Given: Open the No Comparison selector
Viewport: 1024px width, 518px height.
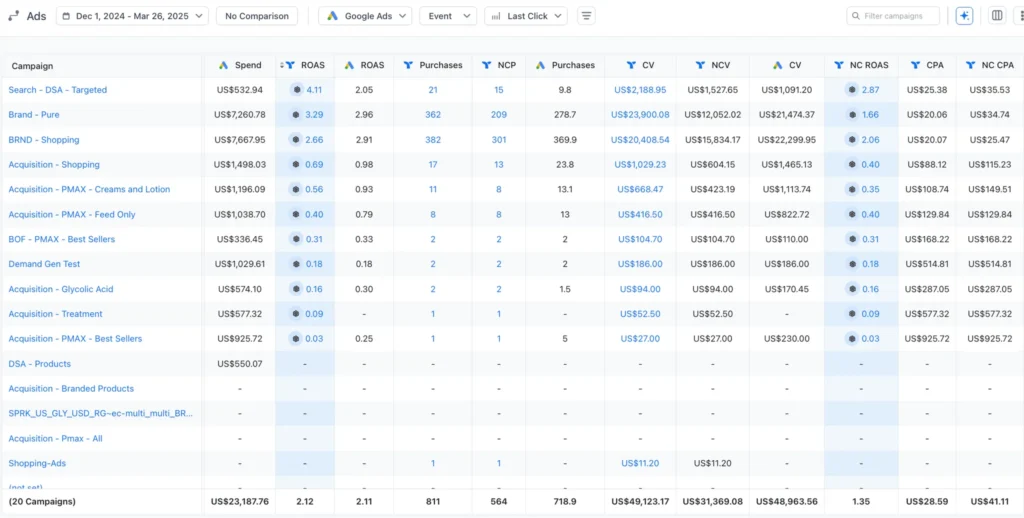Looking at the screenshot, I should point(257,16).
